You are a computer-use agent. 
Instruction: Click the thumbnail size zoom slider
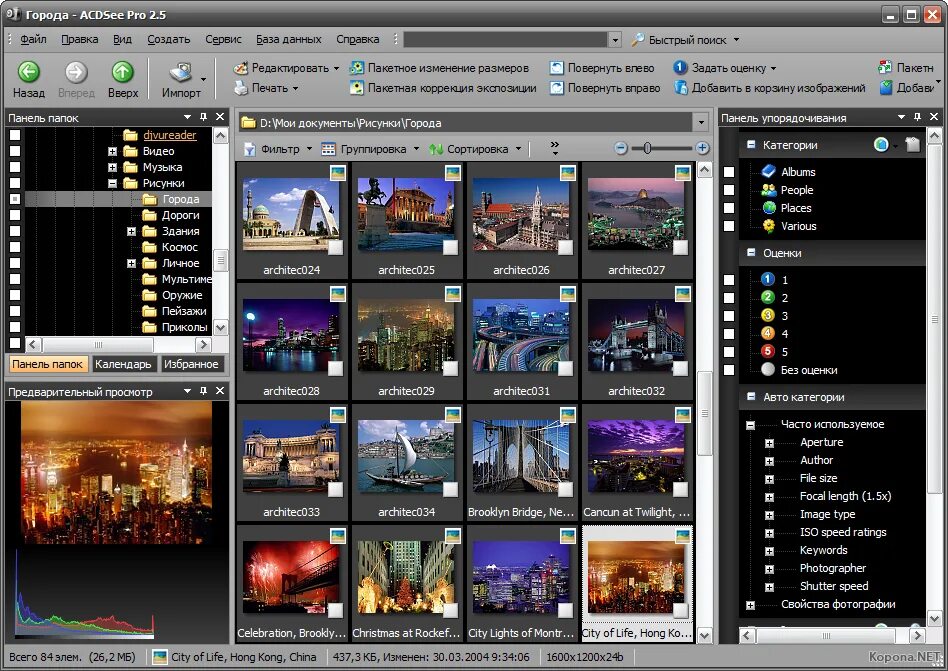click(662, 148)
